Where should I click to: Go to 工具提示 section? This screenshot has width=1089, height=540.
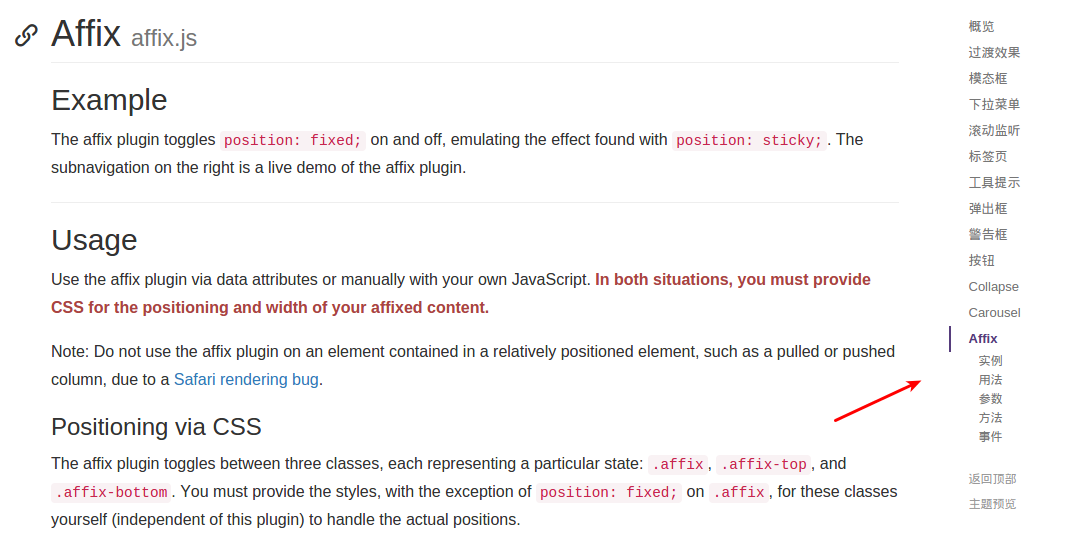point(994,183)
